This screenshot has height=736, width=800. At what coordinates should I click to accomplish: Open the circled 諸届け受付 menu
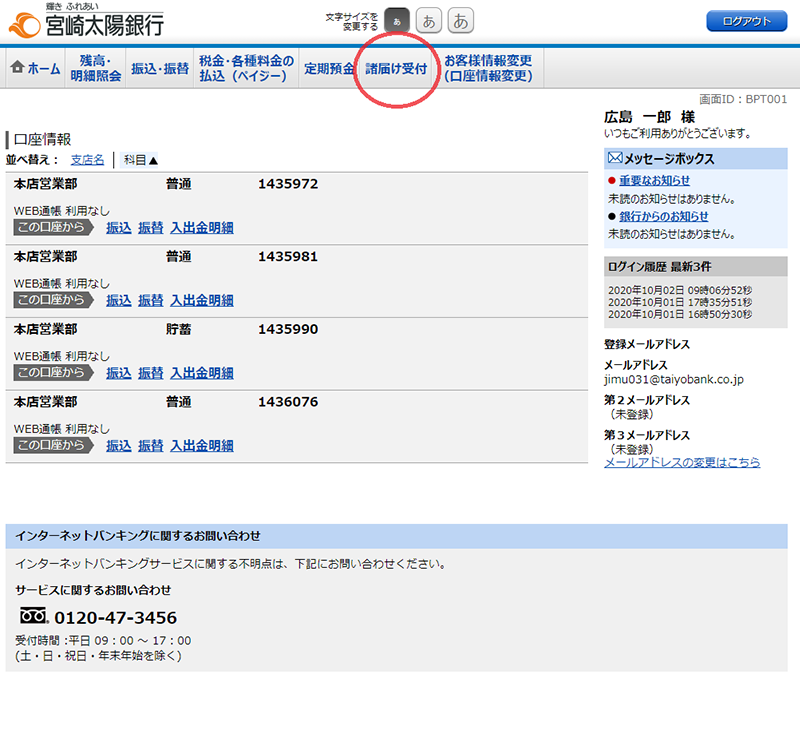(396, 68)
